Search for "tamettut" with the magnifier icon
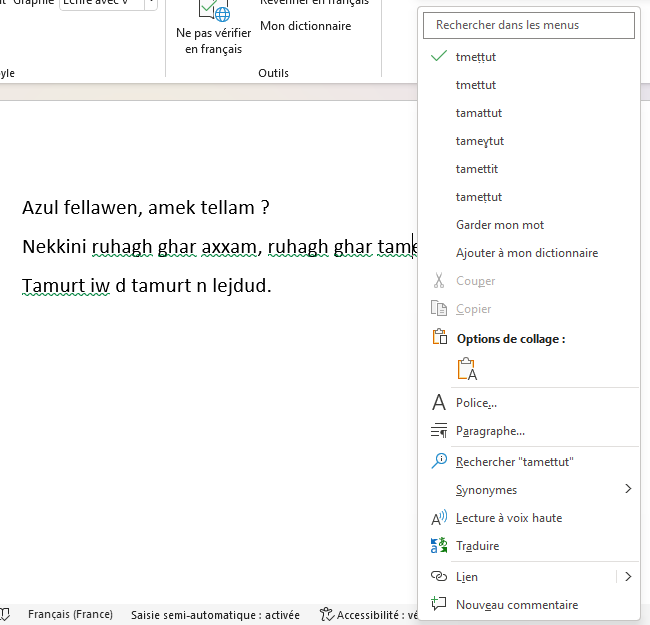This screenshot has width=650, height=625. tap(439, 460)
